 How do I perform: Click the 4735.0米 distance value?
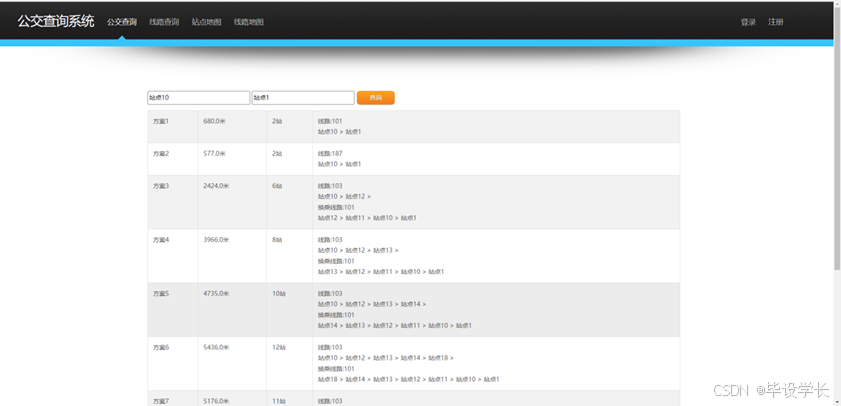tap(216, 293)
